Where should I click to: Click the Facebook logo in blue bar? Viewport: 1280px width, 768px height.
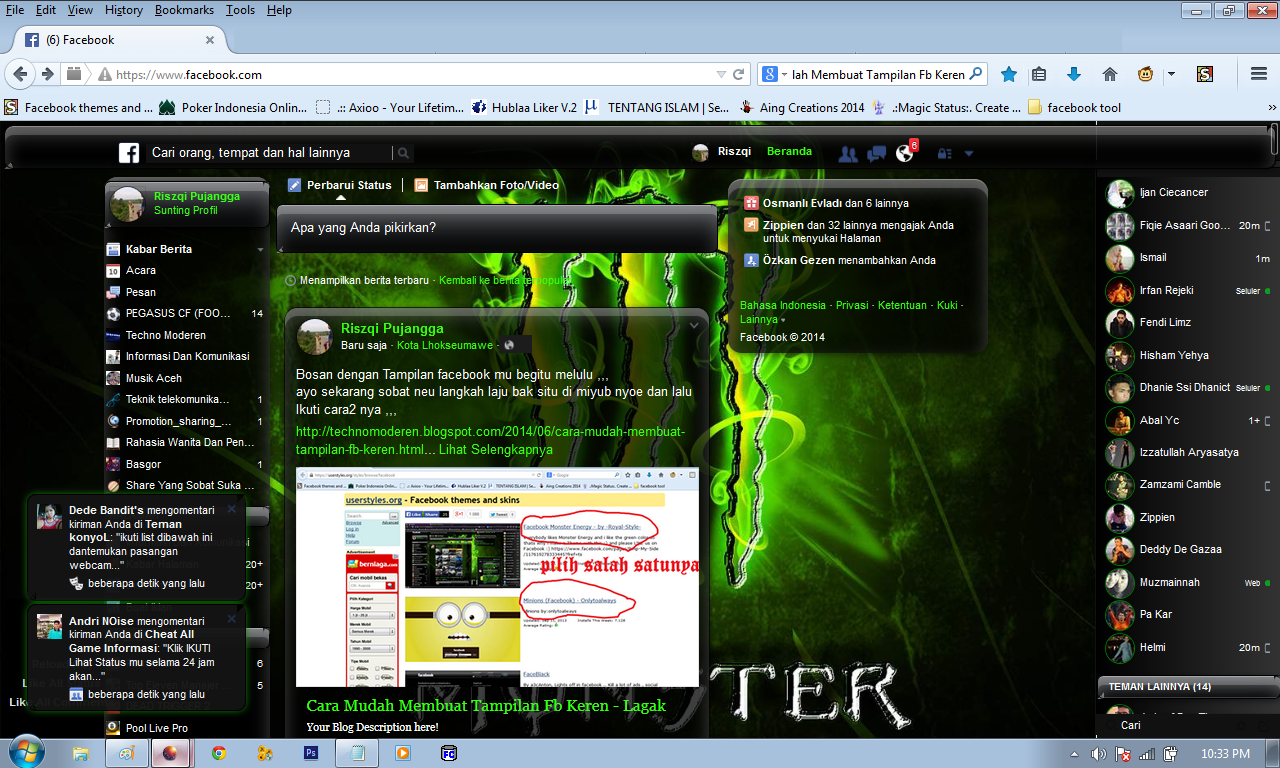click(x=128, y=153)
